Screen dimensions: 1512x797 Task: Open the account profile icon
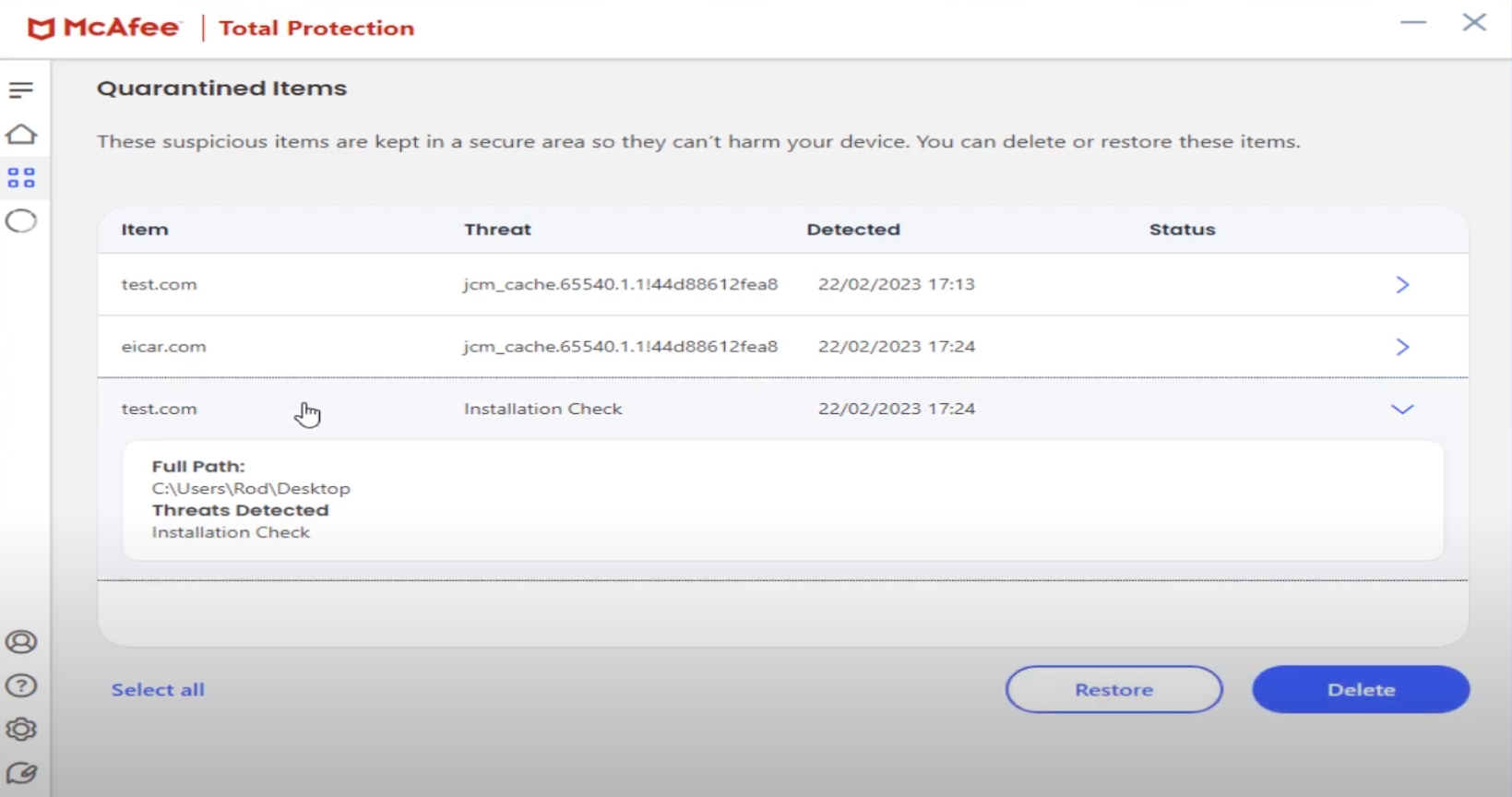(21, 642)
